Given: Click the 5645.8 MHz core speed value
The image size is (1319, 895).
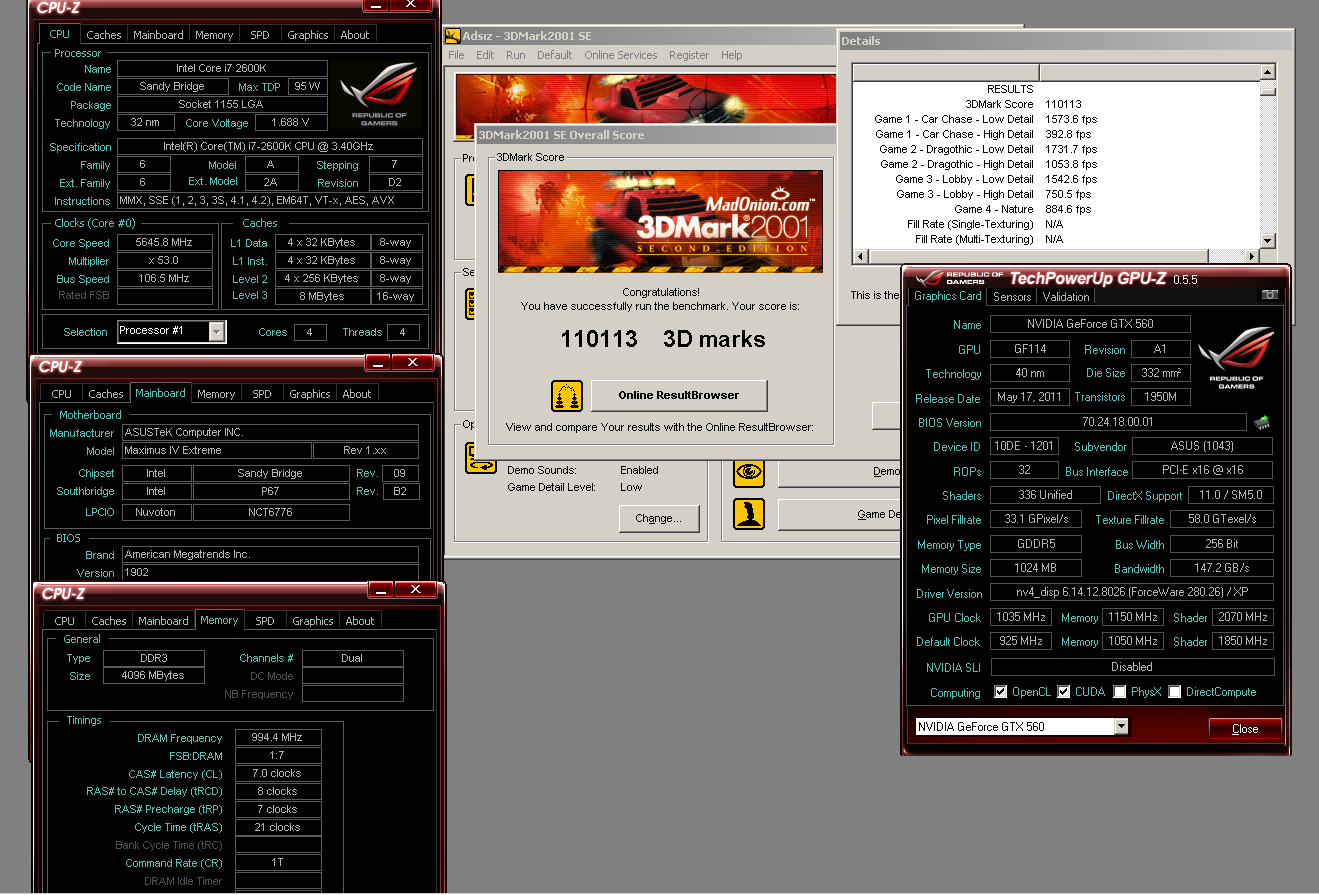Looking at the screenshot, I should click(165, 243).
